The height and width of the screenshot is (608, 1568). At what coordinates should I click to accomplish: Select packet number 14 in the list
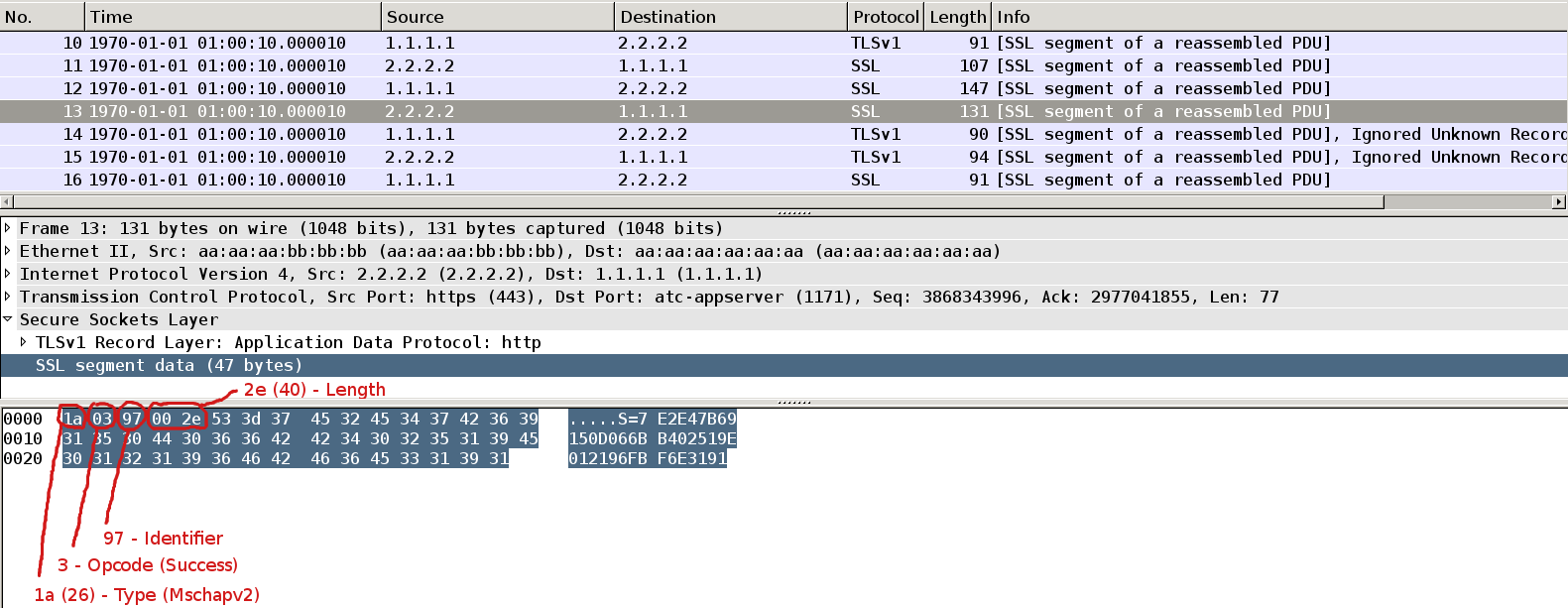click(784, 134)
